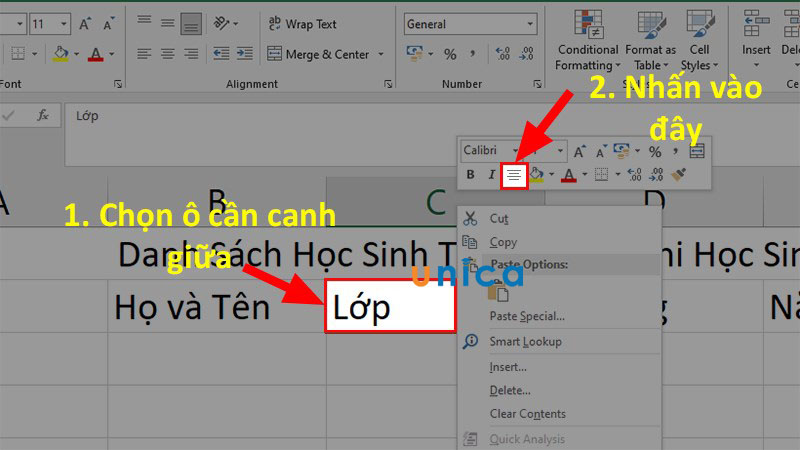
Task: Choose Smart Lookup from the context menu
Action: 560,341
